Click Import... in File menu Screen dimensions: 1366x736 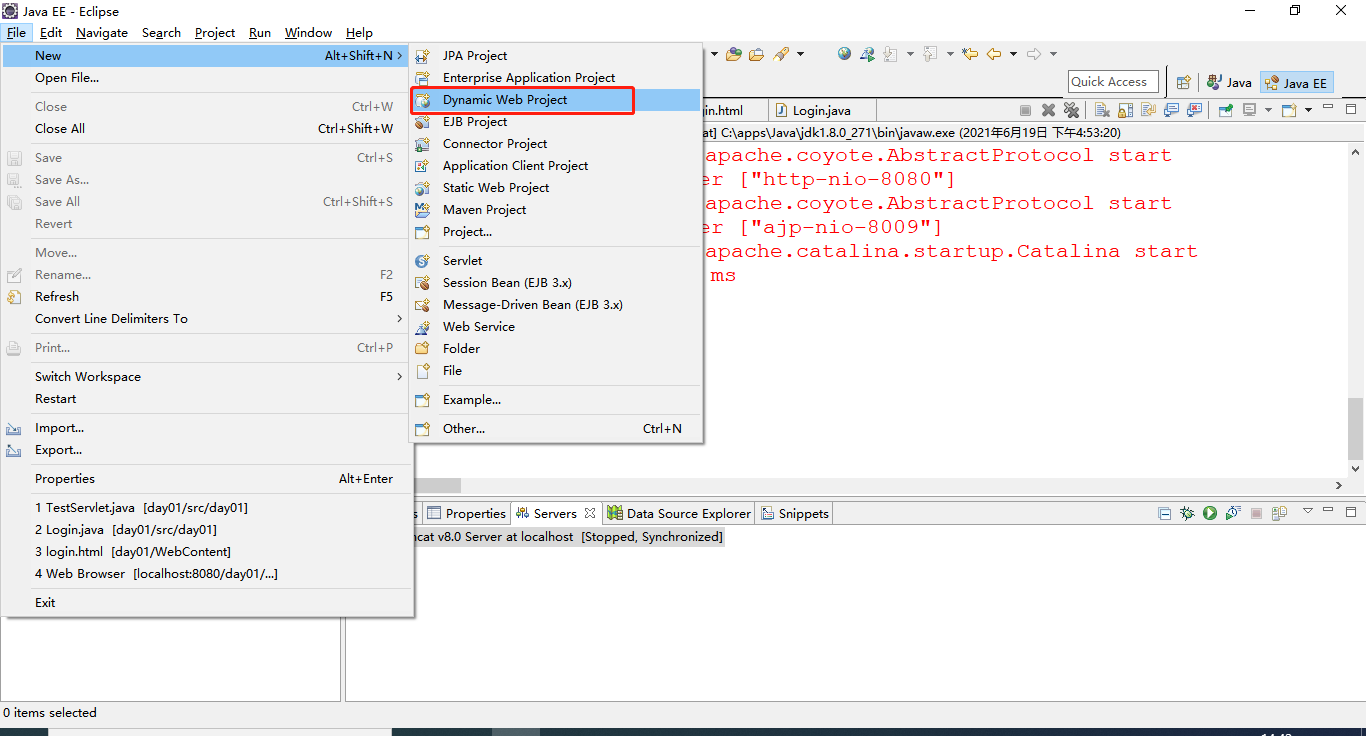pyautogui.click(x=207, y=428)
